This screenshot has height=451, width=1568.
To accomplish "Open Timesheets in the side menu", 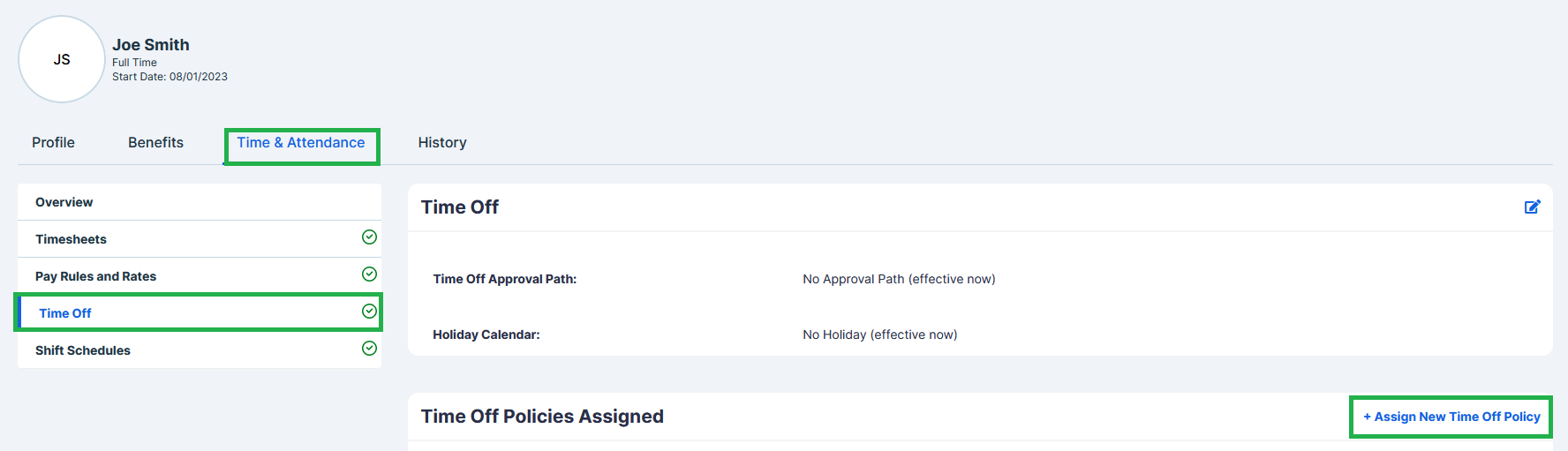I will pos(200,239).
